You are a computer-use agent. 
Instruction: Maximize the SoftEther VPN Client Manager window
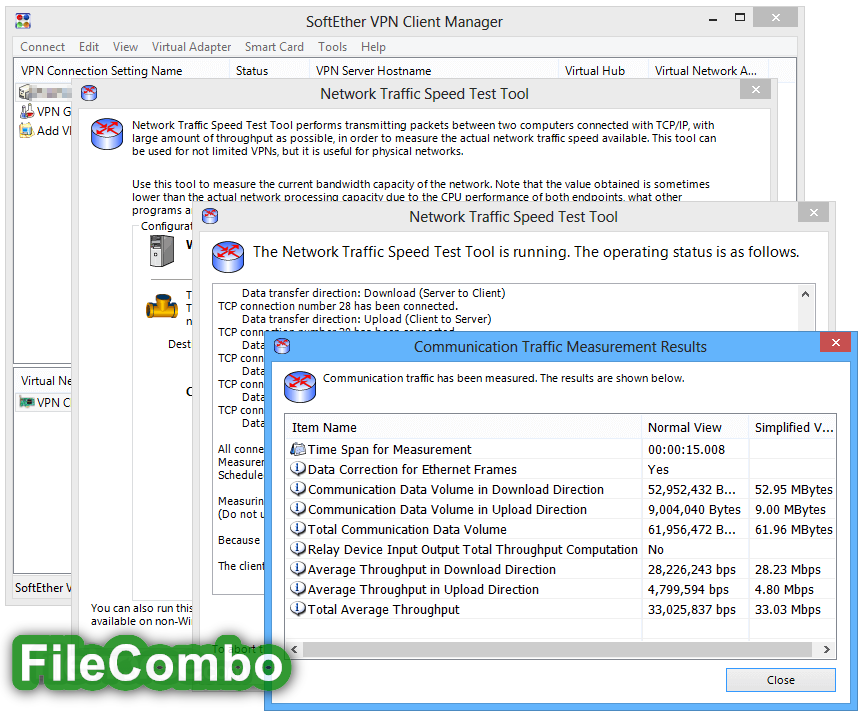pos(740,18)
